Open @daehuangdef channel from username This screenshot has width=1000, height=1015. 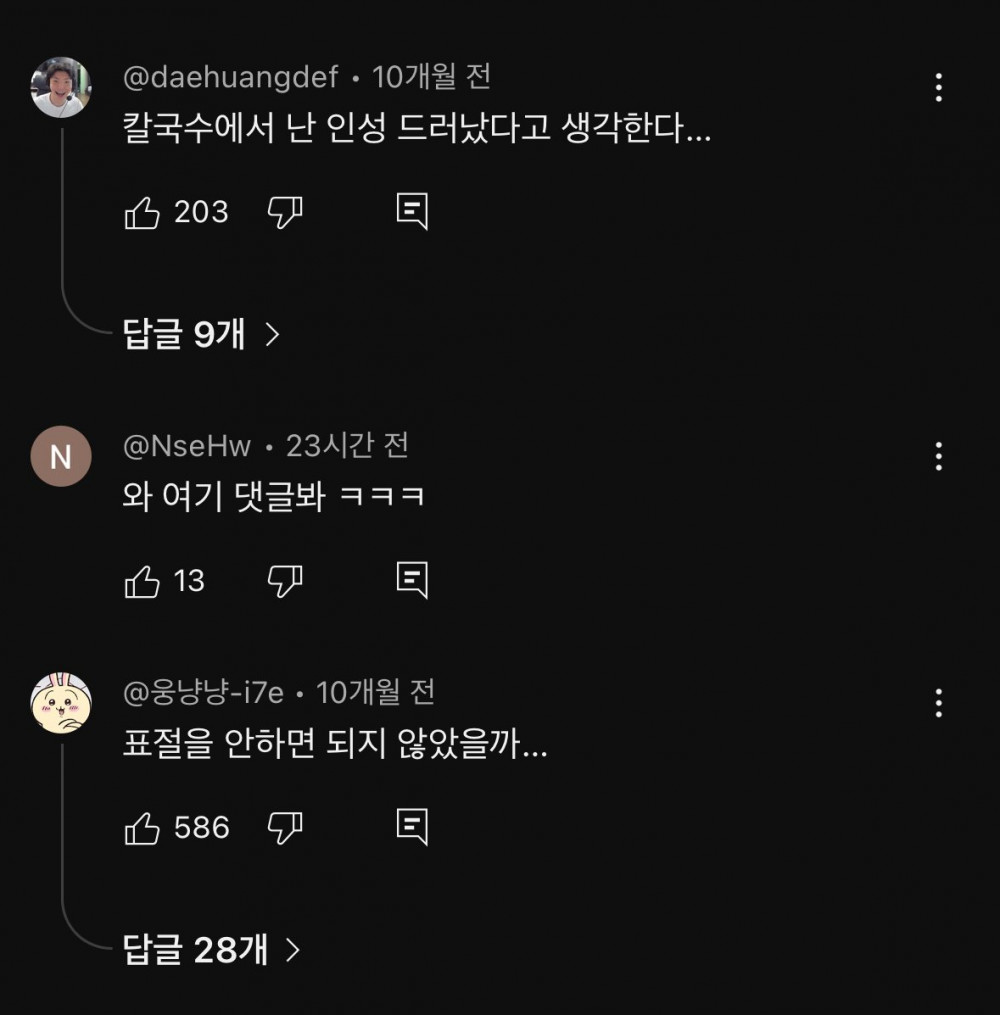click(230, 77)
